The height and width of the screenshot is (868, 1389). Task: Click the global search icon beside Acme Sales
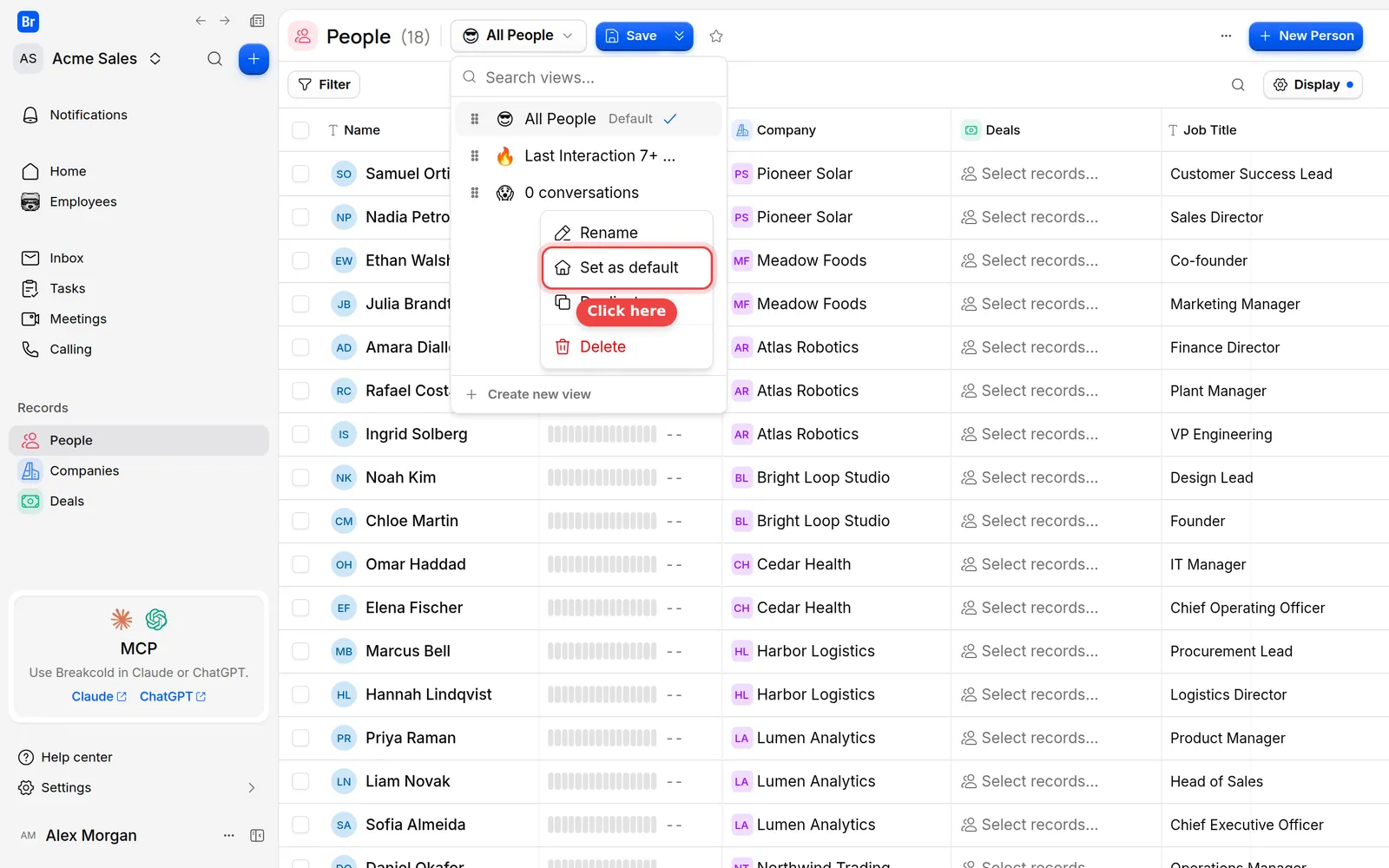[x=214, y=59]
